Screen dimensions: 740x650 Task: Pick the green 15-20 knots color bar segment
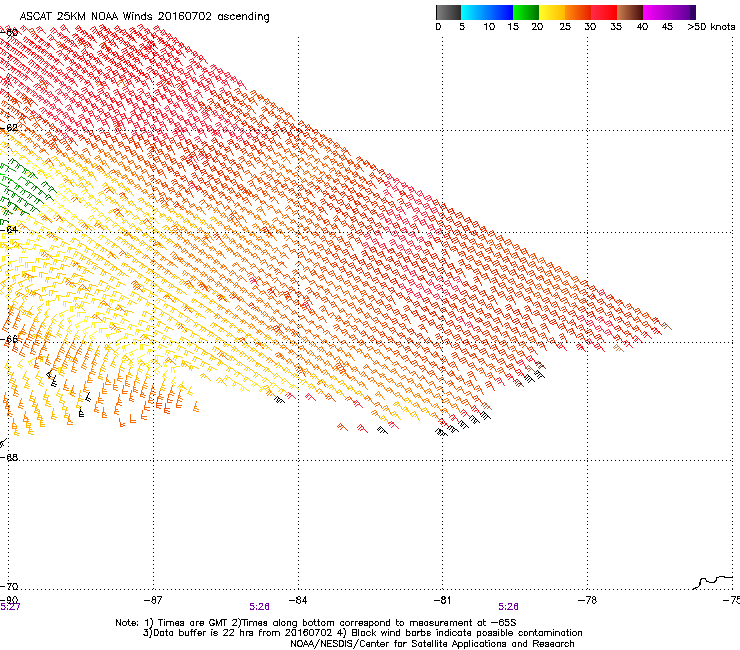click(526, 12)
